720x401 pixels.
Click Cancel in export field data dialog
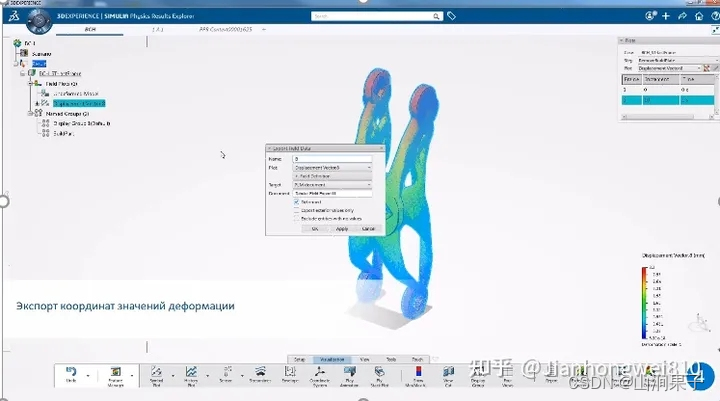(368, 229)
